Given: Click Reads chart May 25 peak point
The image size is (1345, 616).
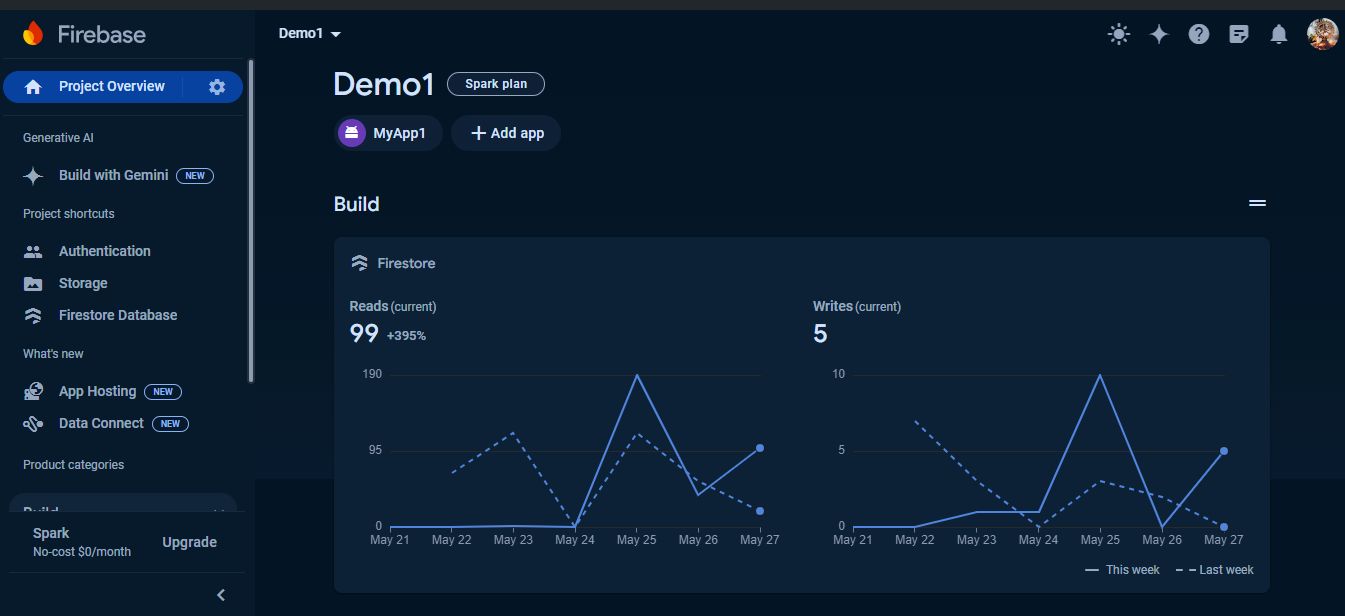Looking at the screenshot, I should coord(636,375).
